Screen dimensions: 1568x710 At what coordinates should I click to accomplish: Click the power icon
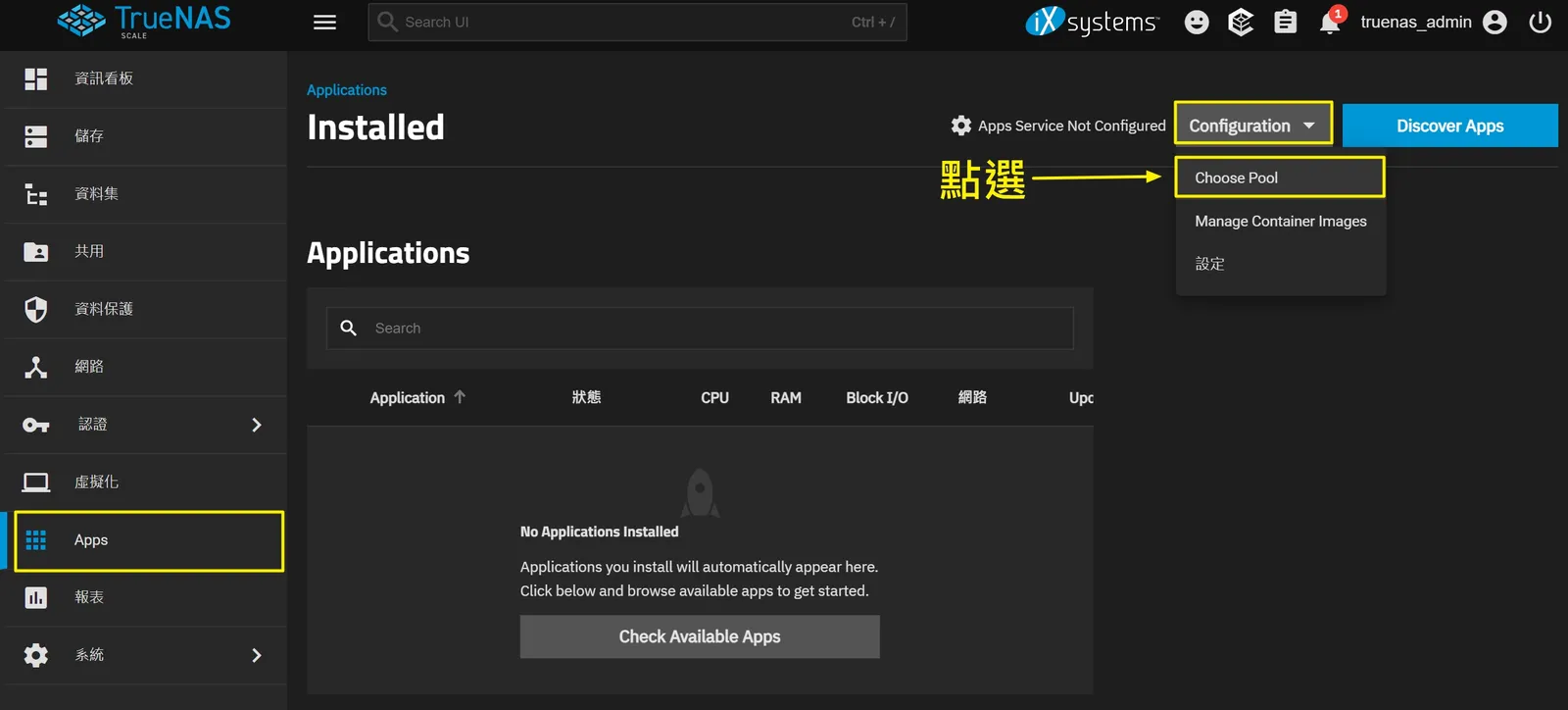coord(1541,23)
